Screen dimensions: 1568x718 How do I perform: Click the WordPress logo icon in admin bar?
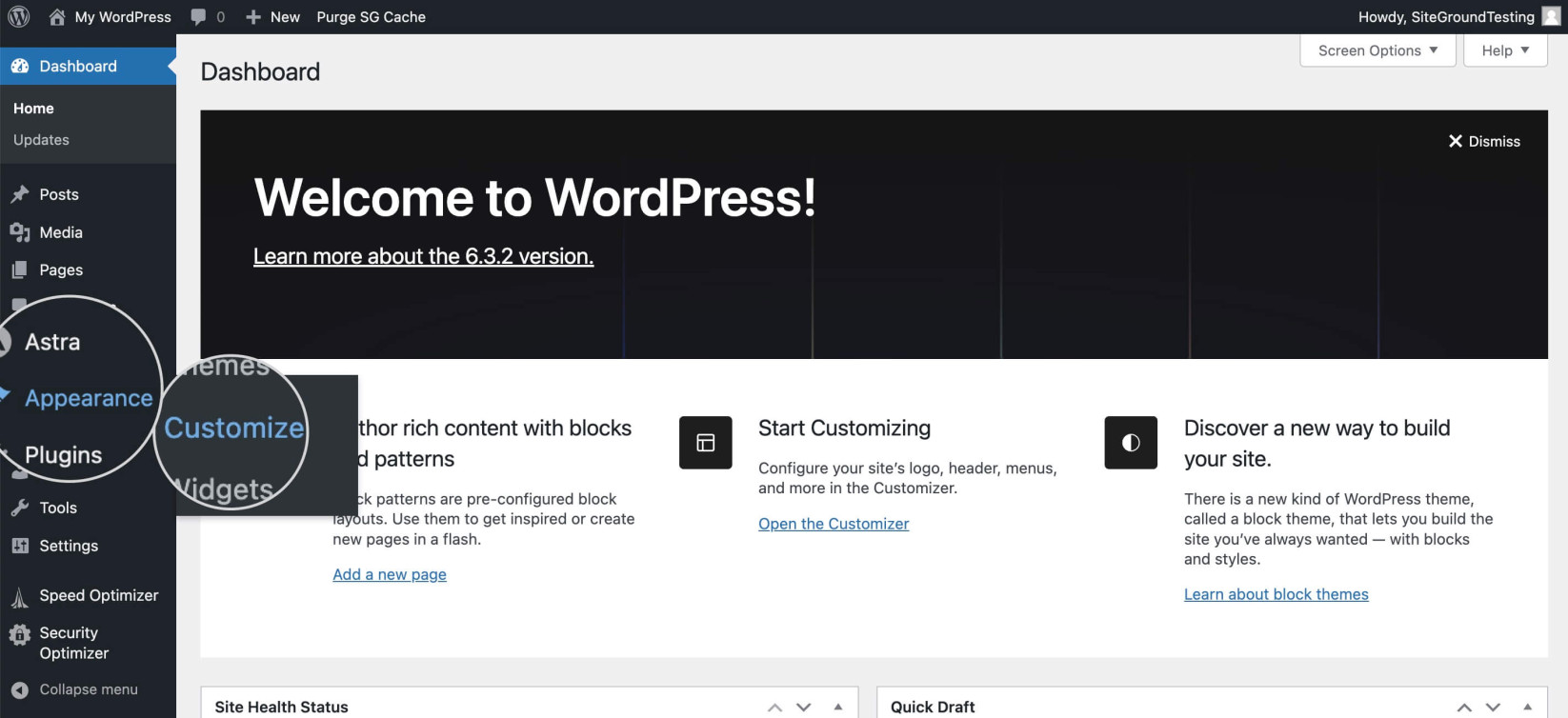(x=19, y=16)
